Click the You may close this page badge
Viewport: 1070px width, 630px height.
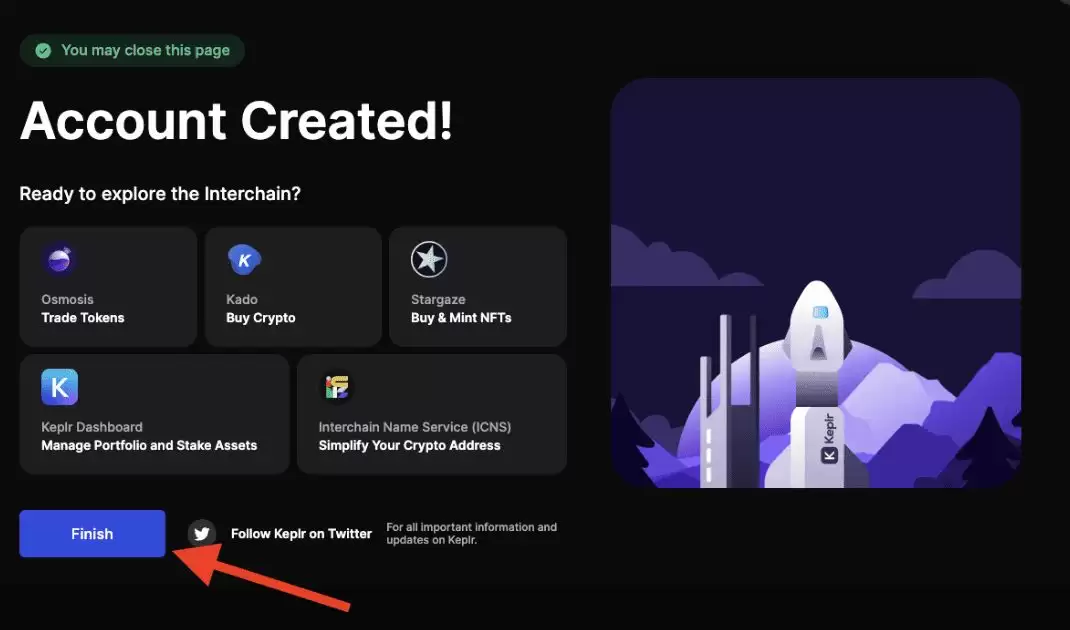click(132, 50)
